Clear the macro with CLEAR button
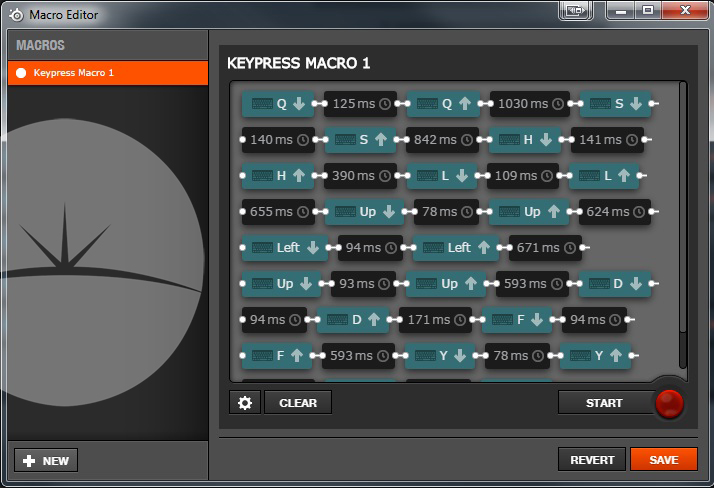Viewport: 714px width, 488px height. click(x=298, y=402)
